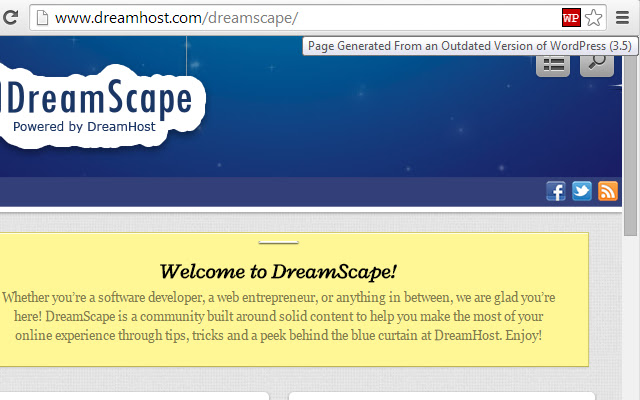Click the 'Welcome to DreamScape!' heading
The width and height of the screenshot is (640, 400).
[x=278, y=271]
